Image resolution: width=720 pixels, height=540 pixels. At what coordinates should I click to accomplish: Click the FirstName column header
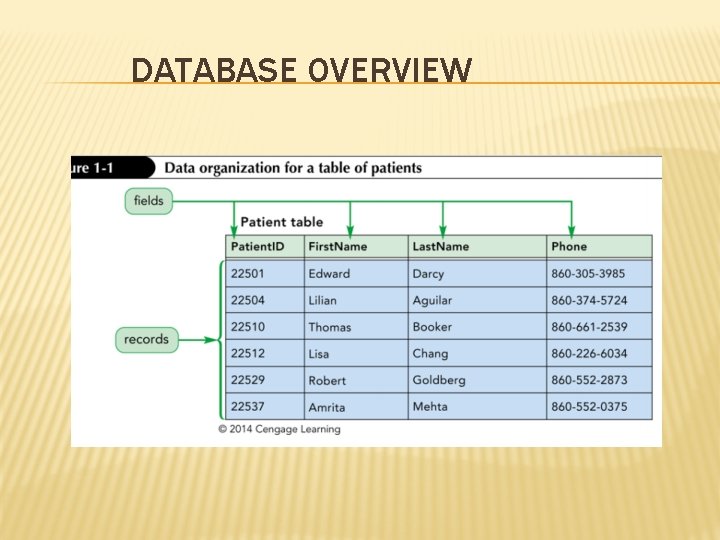click(356, 247)
